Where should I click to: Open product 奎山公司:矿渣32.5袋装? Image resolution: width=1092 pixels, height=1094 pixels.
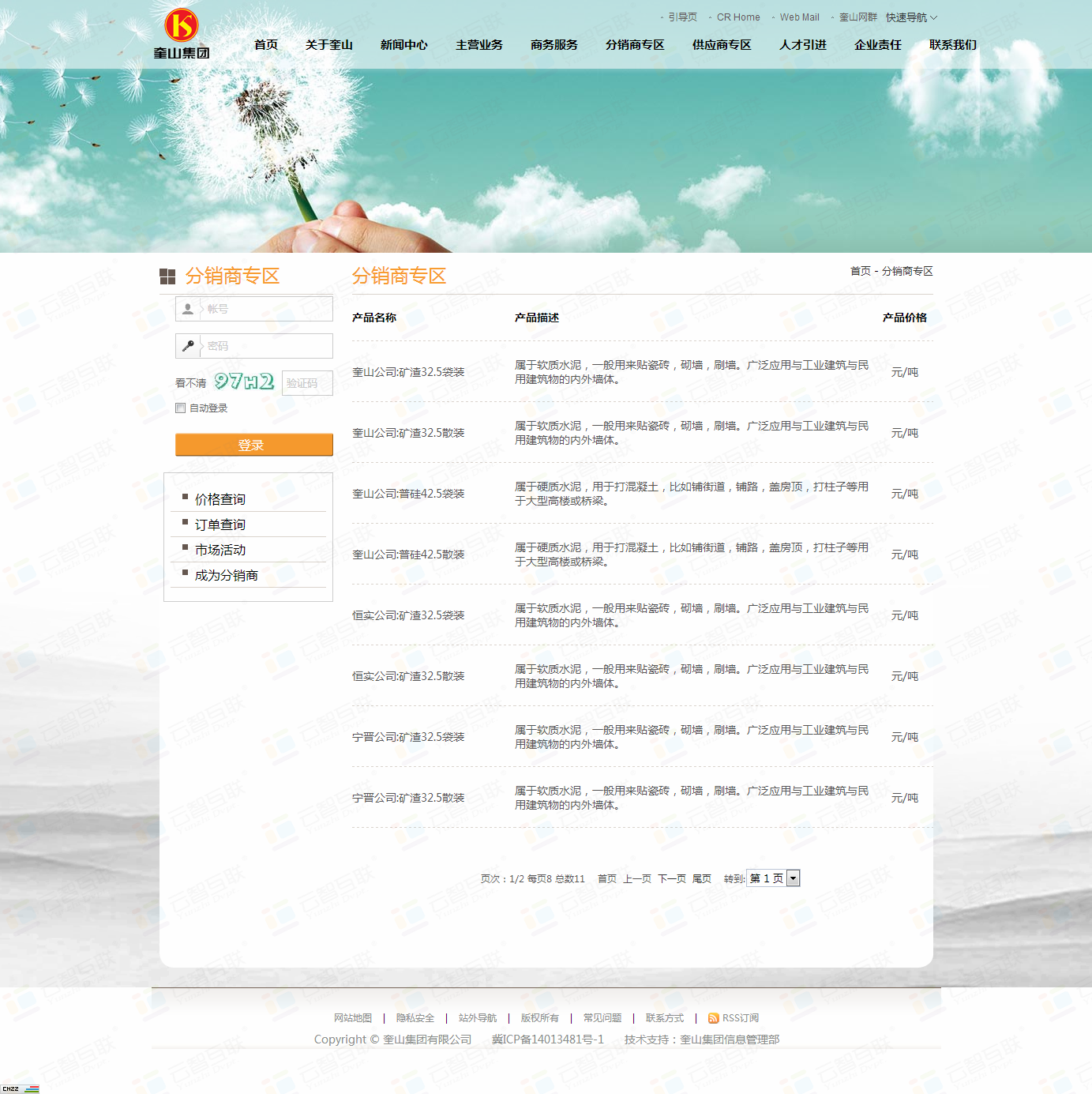(408, 372)
